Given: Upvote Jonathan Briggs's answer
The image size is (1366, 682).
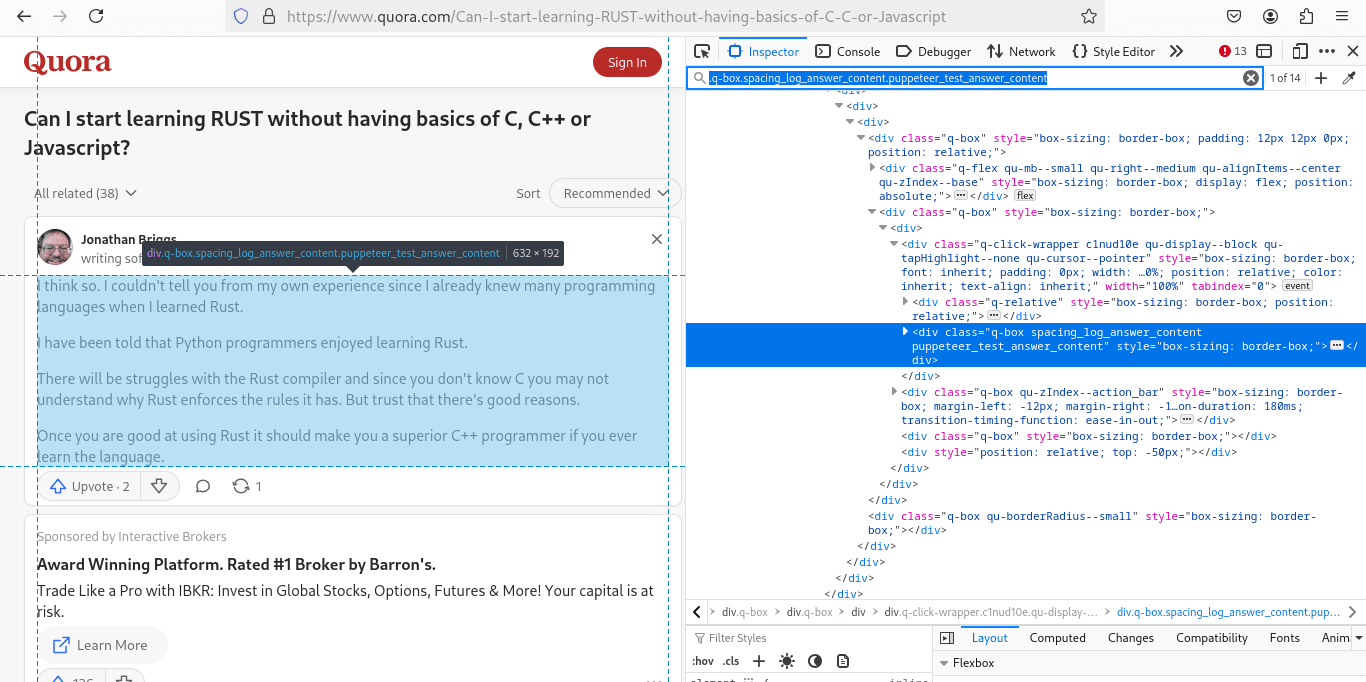Looking at the screenshot, I should click(x=90, y=486).
